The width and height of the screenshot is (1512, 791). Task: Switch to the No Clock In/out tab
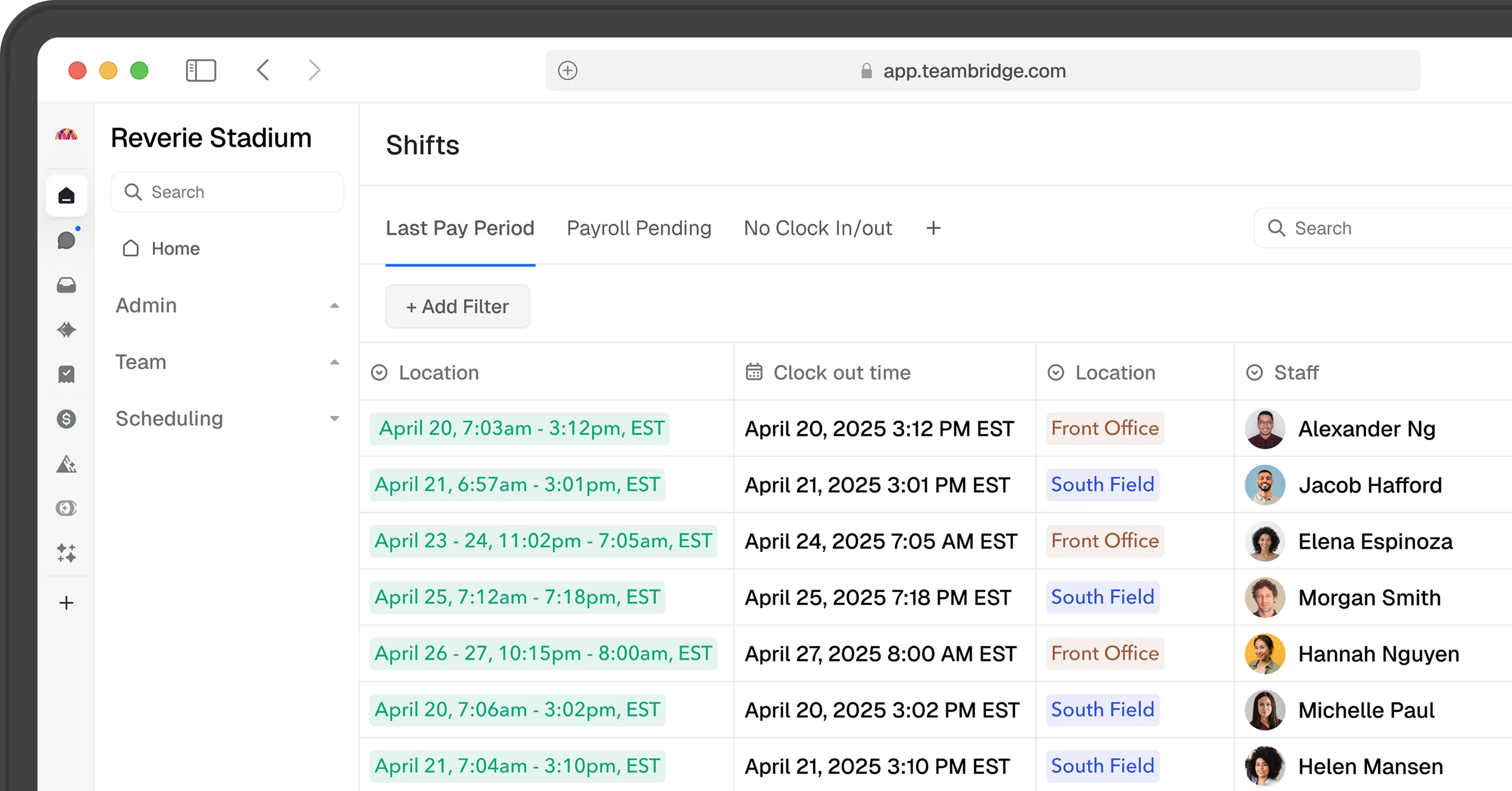(x=817, y=228)
